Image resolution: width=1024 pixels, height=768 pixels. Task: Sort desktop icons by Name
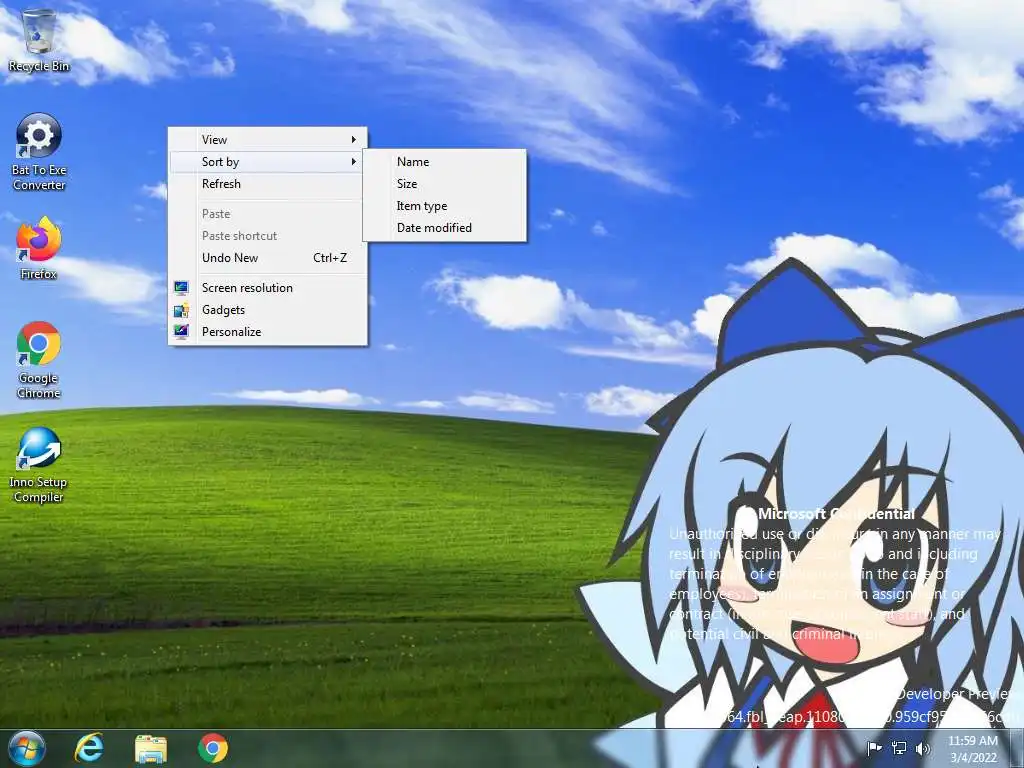(444, 161)
